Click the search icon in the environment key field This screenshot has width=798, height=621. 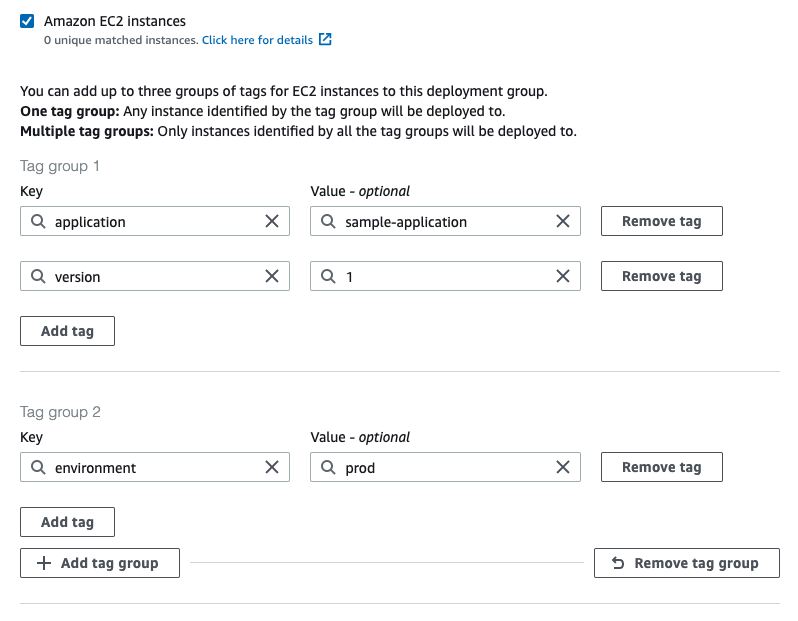tap(38, 467)
